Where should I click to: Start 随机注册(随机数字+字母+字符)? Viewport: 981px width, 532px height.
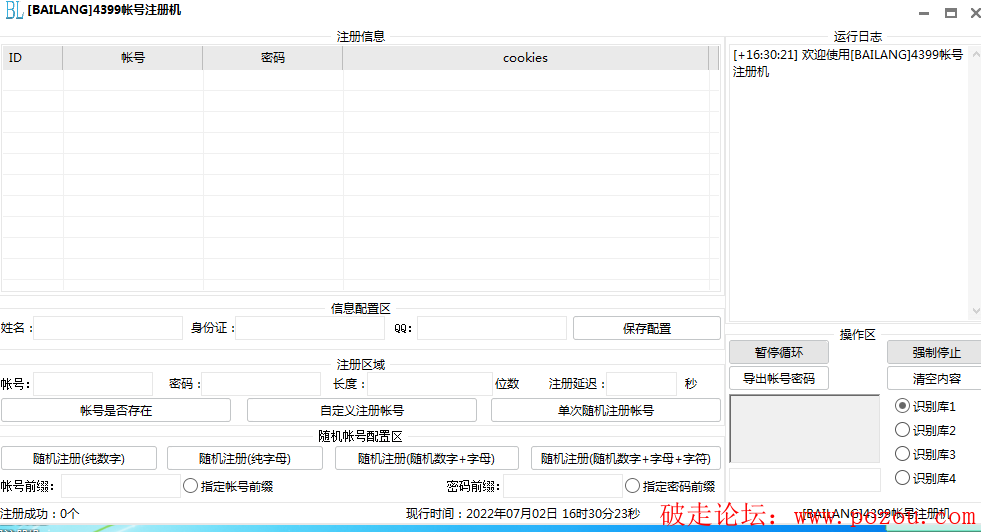pyautogui.click(x=626, y=458)
